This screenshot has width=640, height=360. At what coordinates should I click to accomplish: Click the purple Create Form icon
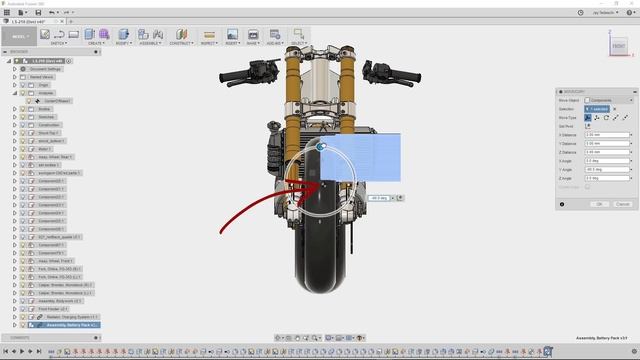click(104, 34)
